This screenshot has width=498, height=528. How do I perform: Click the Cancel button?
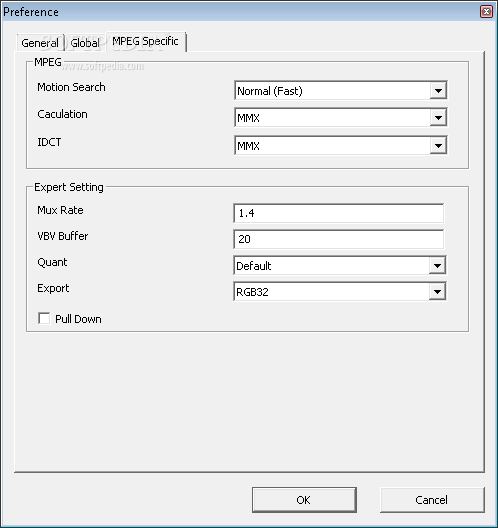(x=432, y=500)
